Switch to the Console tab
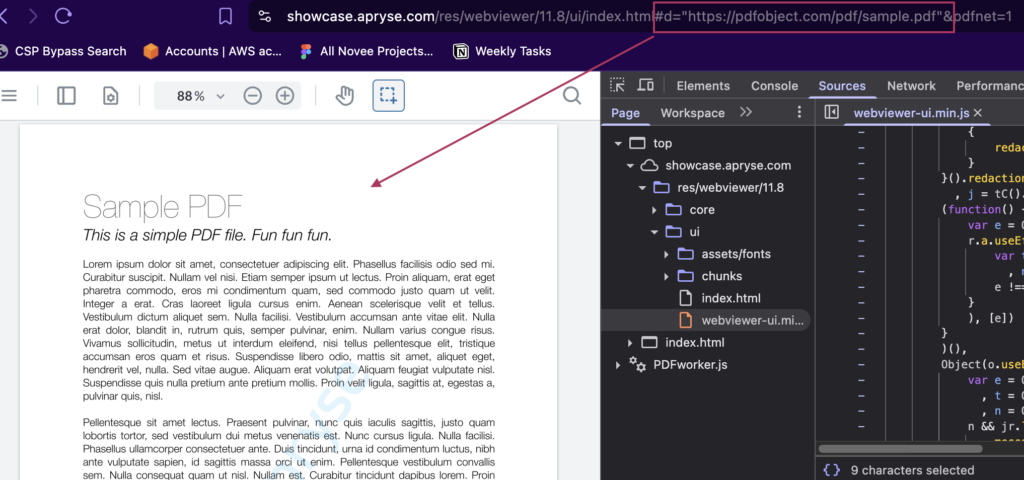Screen dimensions: 1024x480 (774, 86)
